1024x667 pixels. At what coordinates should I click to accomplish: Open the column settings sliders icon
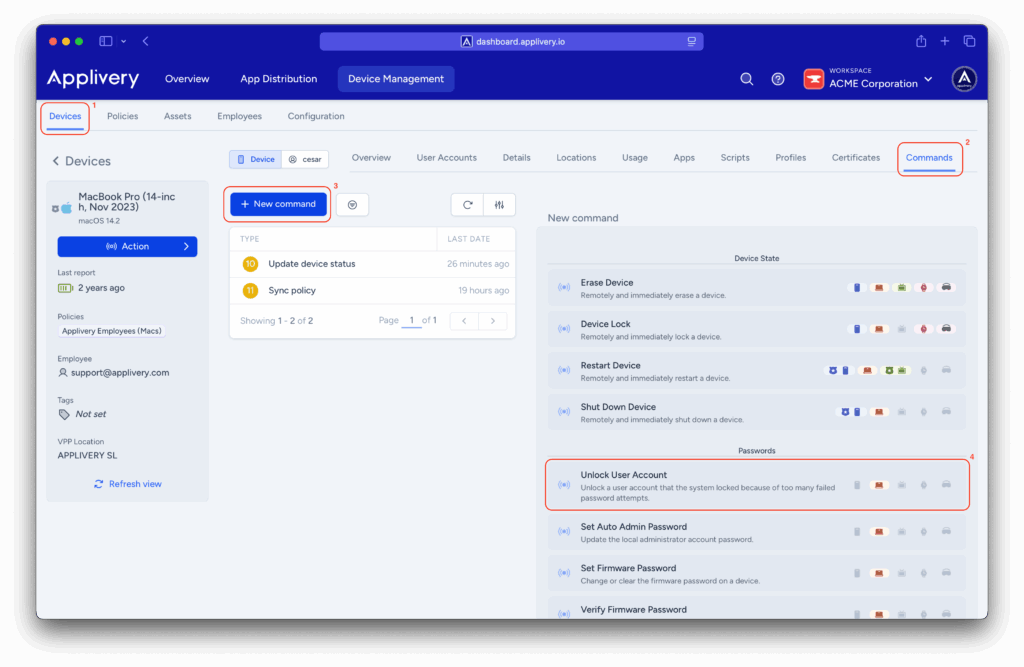click(x=499, y=204)
